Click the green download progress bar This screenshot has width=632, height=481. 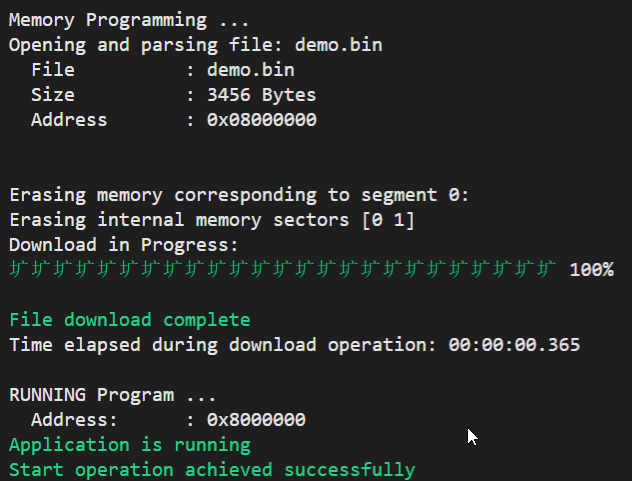point(283,269)
